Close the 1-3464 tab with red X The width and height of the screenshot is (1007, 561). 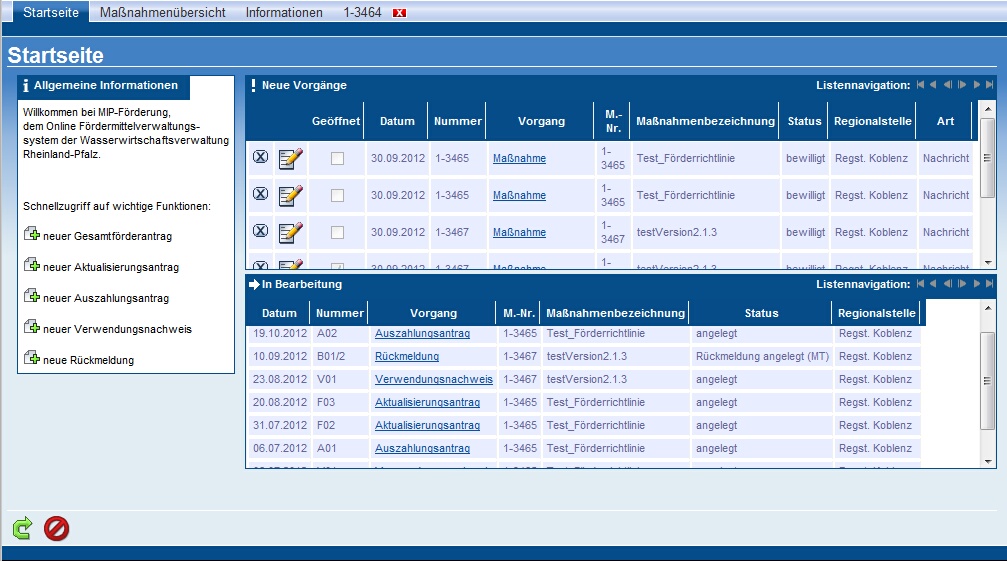(x=399, y=13)
